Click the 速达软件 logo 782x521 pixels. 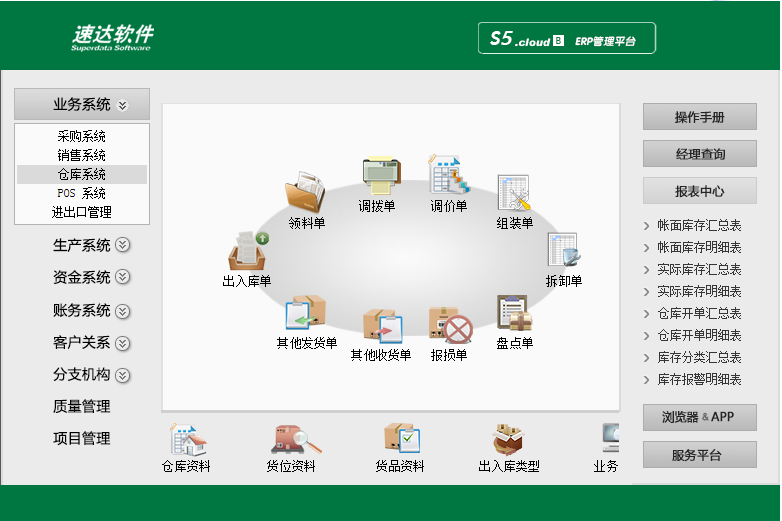point(112,38)
